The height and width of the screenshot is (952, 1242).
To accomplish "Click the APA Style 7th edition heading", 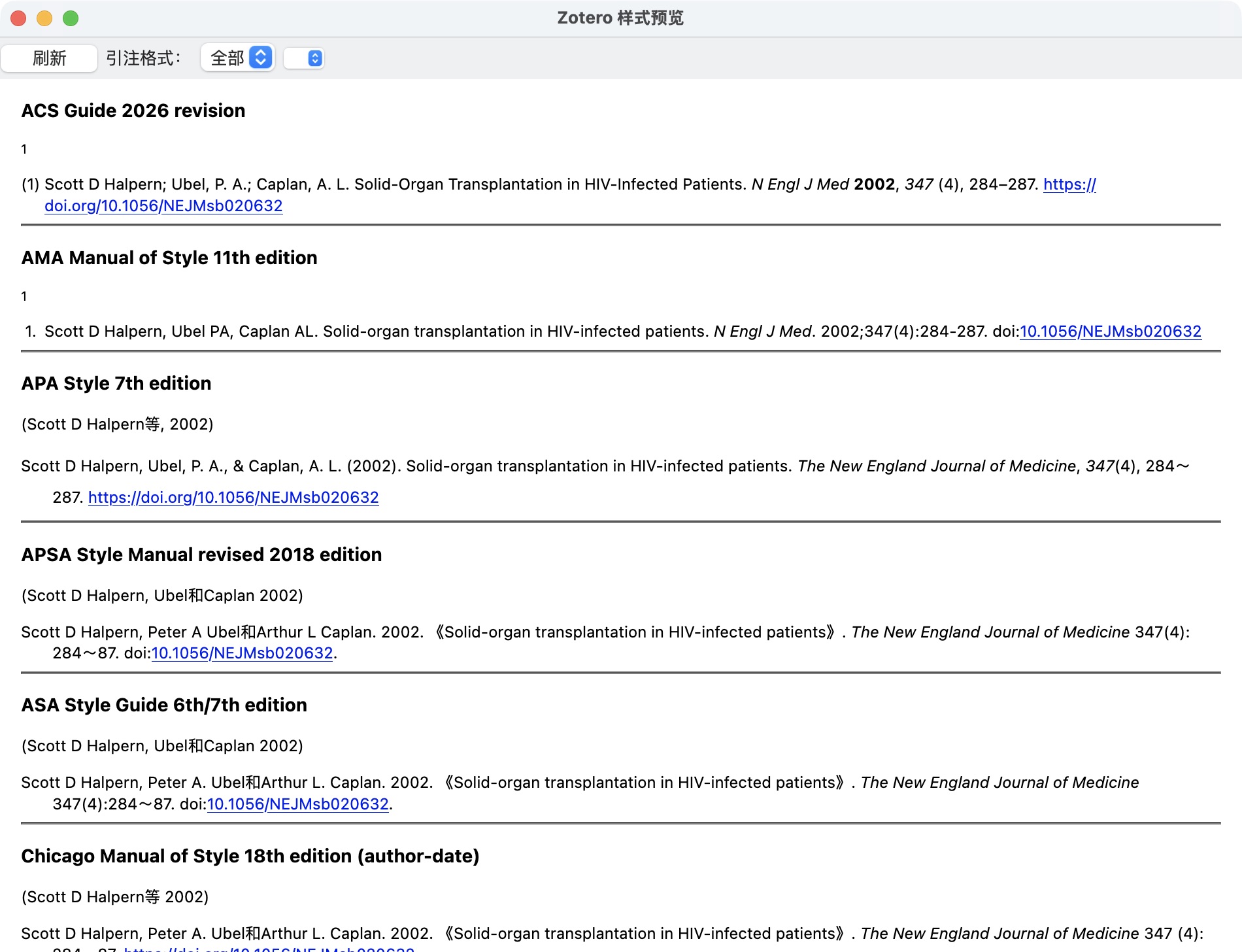I will [x=116, y=383].
